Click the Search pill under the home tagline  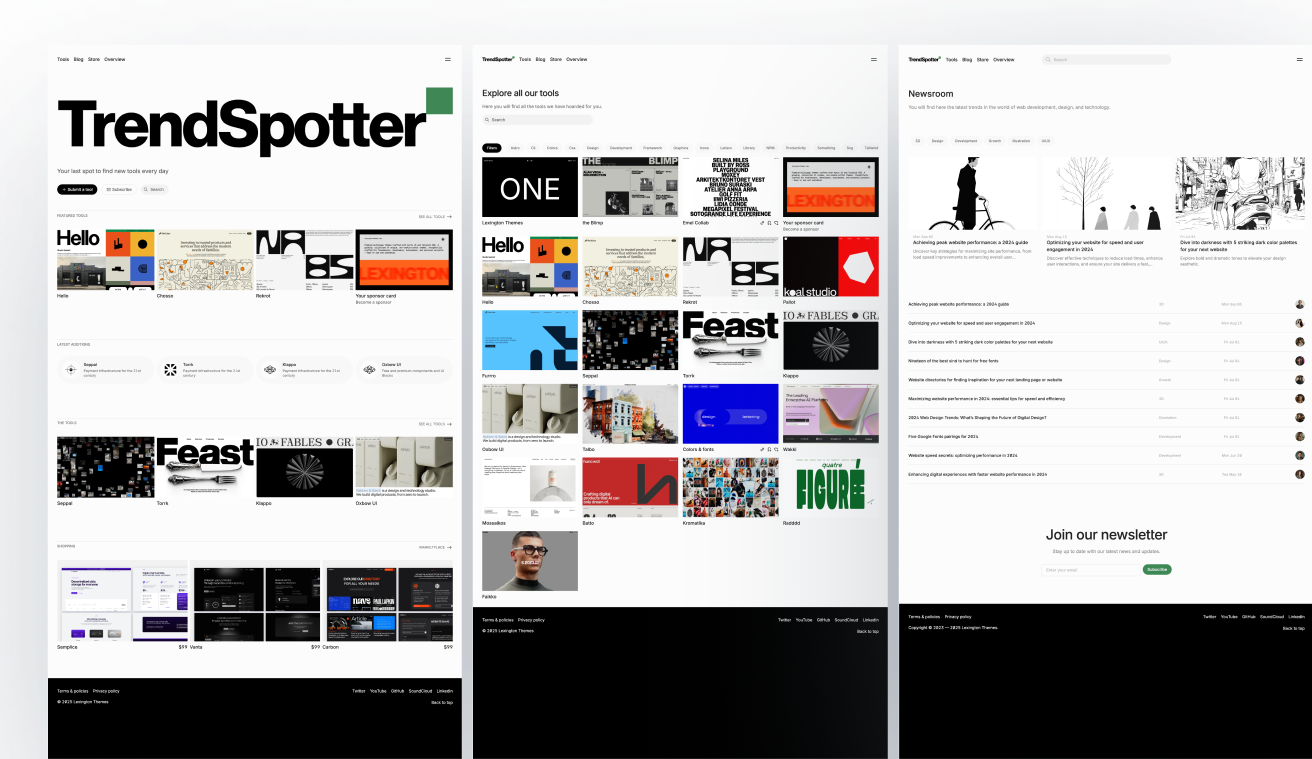(x=154, y=189)
